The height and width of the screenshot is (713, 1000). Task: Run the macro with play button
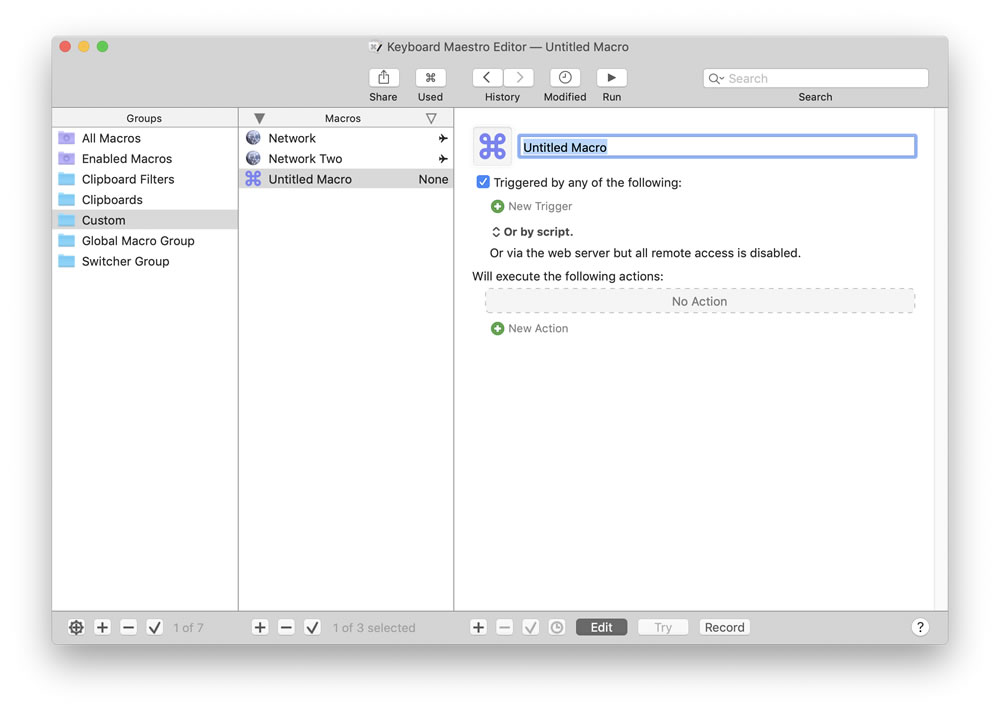pyautogui.click(x=612, y=78)
